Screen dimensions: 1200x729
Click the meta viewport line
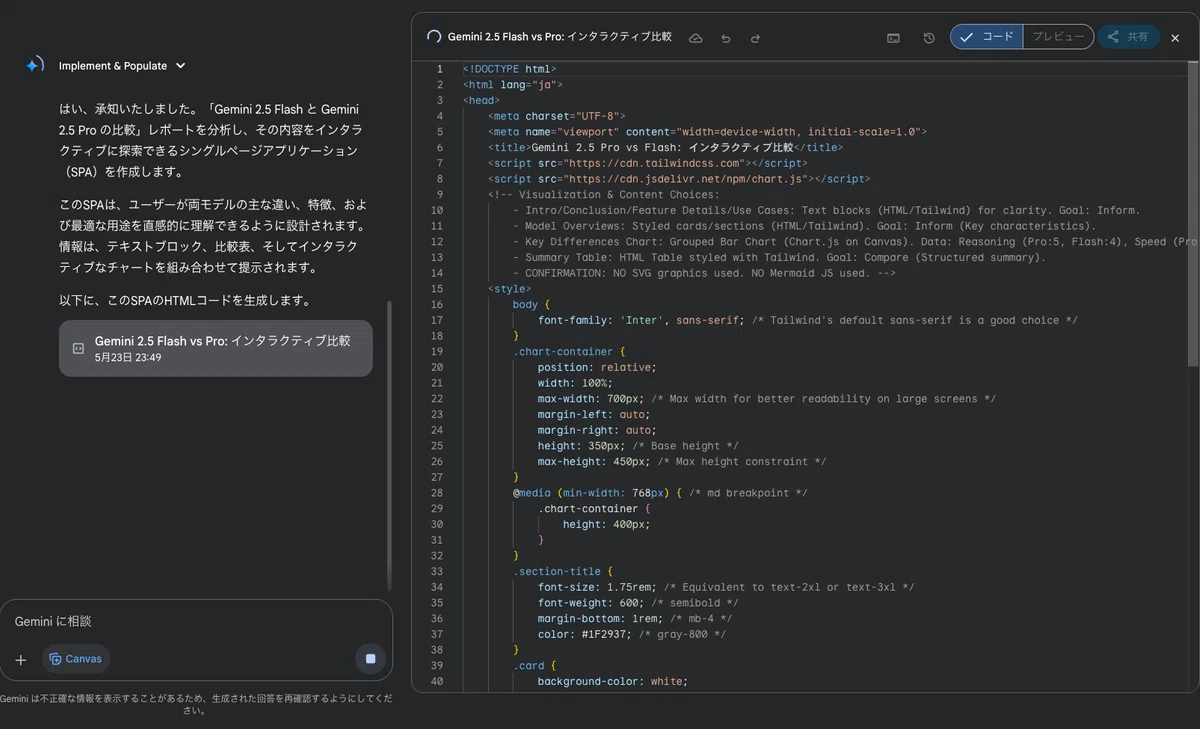coord(708,132)
